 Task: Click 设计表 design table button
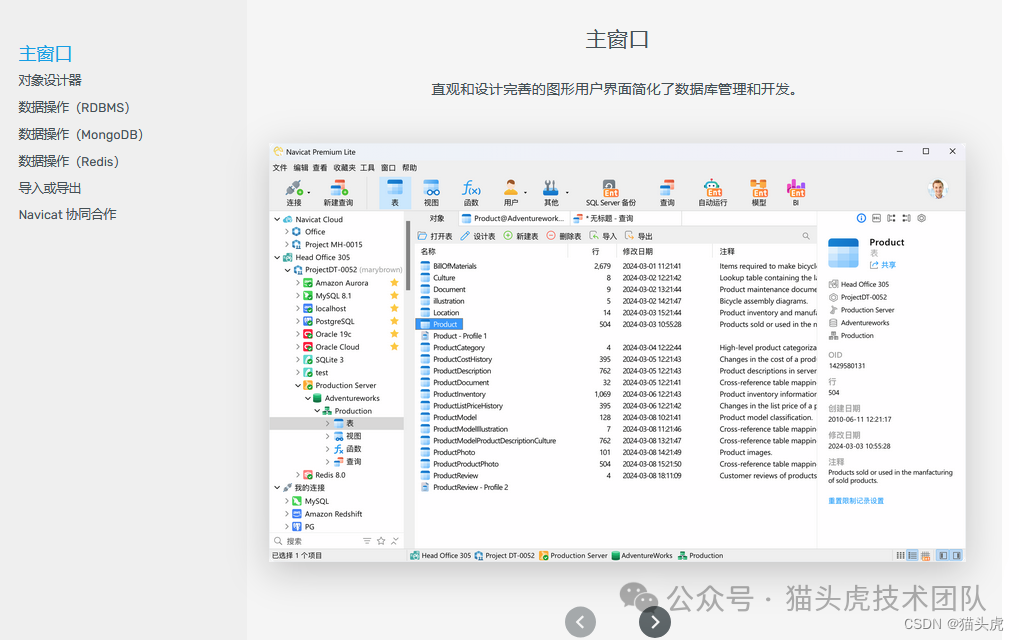click(478, 236)
